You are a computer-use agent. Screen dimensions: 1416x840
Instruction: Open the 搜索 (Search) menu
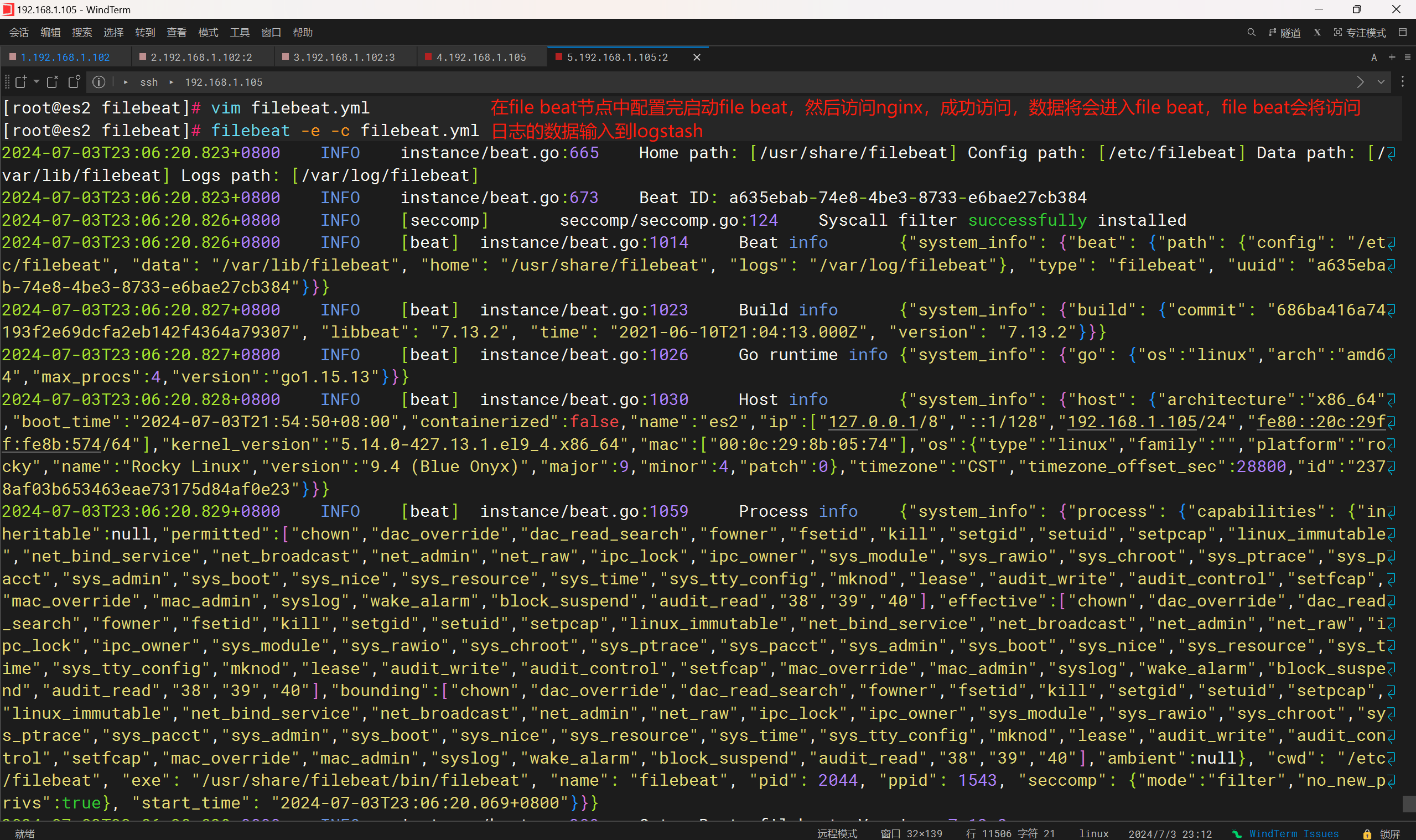82,33
